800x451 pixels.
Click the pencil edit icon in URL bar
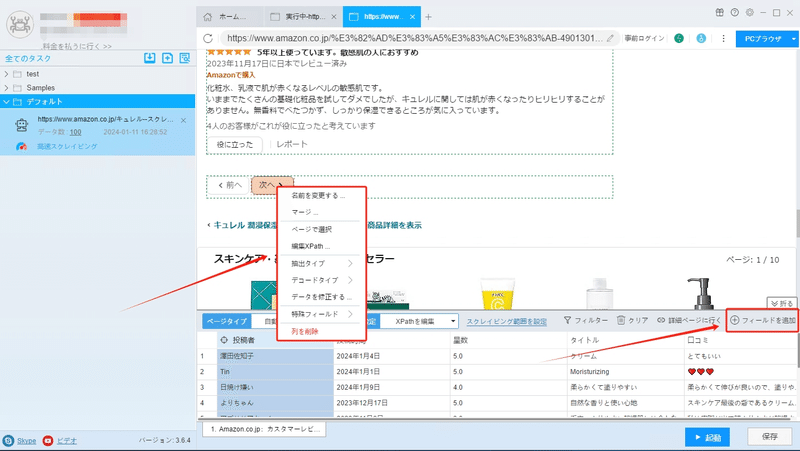pyautogui.click(x=610, y=38)
